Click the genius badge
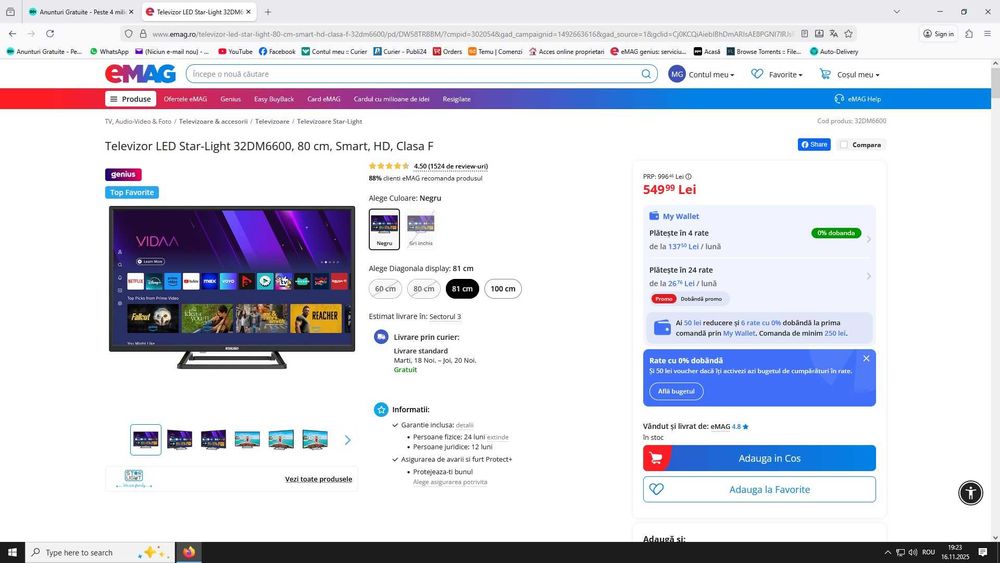1000x563 pixels. pos(123,174)
